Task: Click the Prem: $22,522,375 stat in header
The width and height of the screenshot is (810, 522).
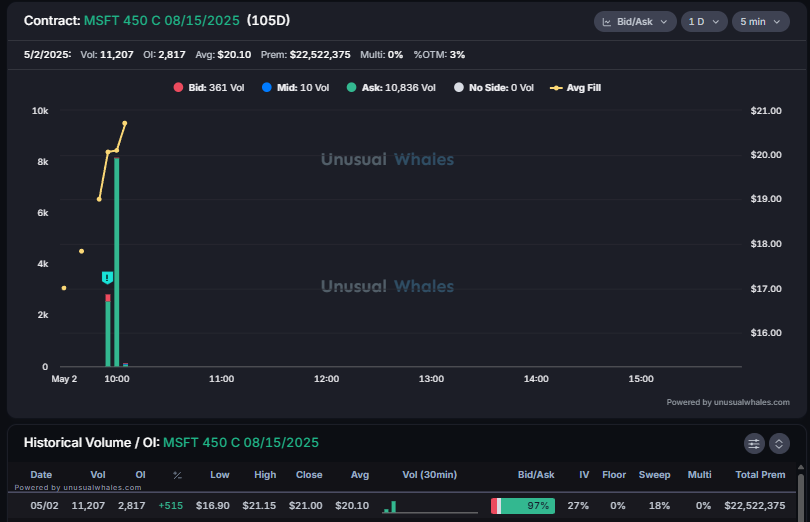Action: pyautogui.click(x=305, y=55)
